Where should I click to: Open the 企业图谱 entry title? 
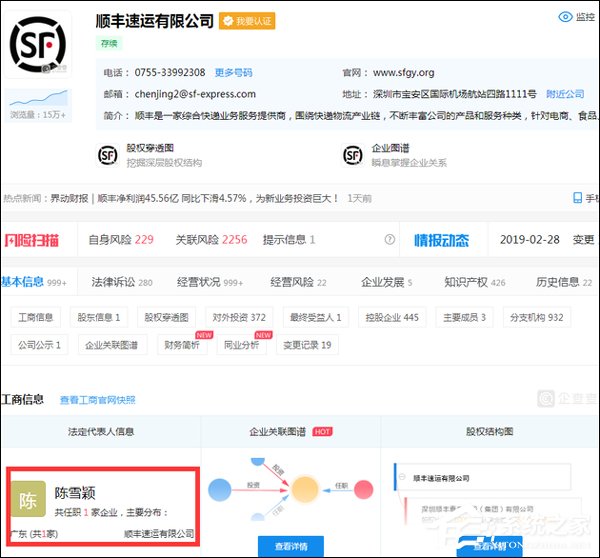(390, 148)
